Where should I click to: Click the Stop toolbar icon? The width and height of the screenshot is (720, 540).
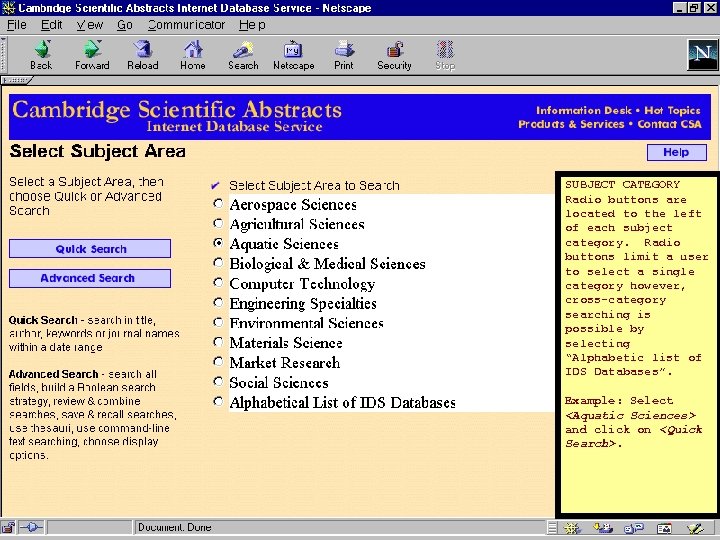[445, 49]
